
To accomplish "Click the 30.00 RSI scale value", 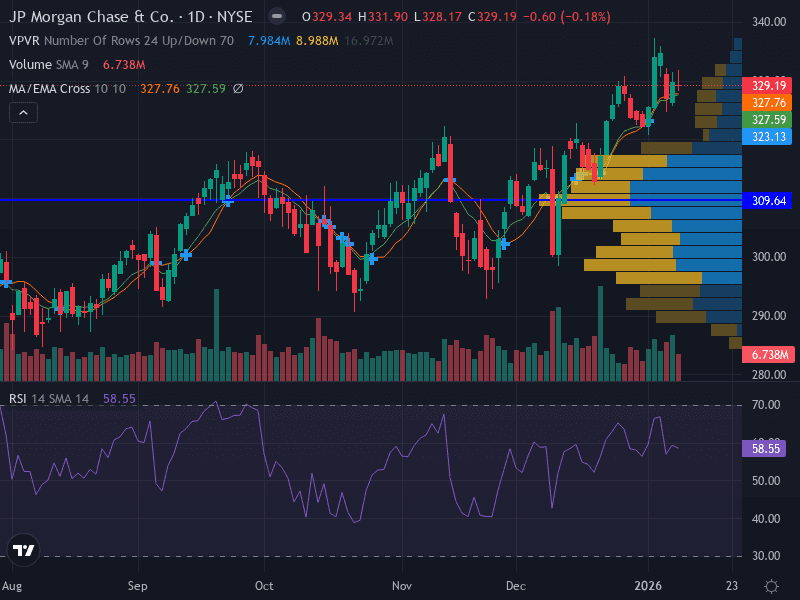I will [766, 556].
